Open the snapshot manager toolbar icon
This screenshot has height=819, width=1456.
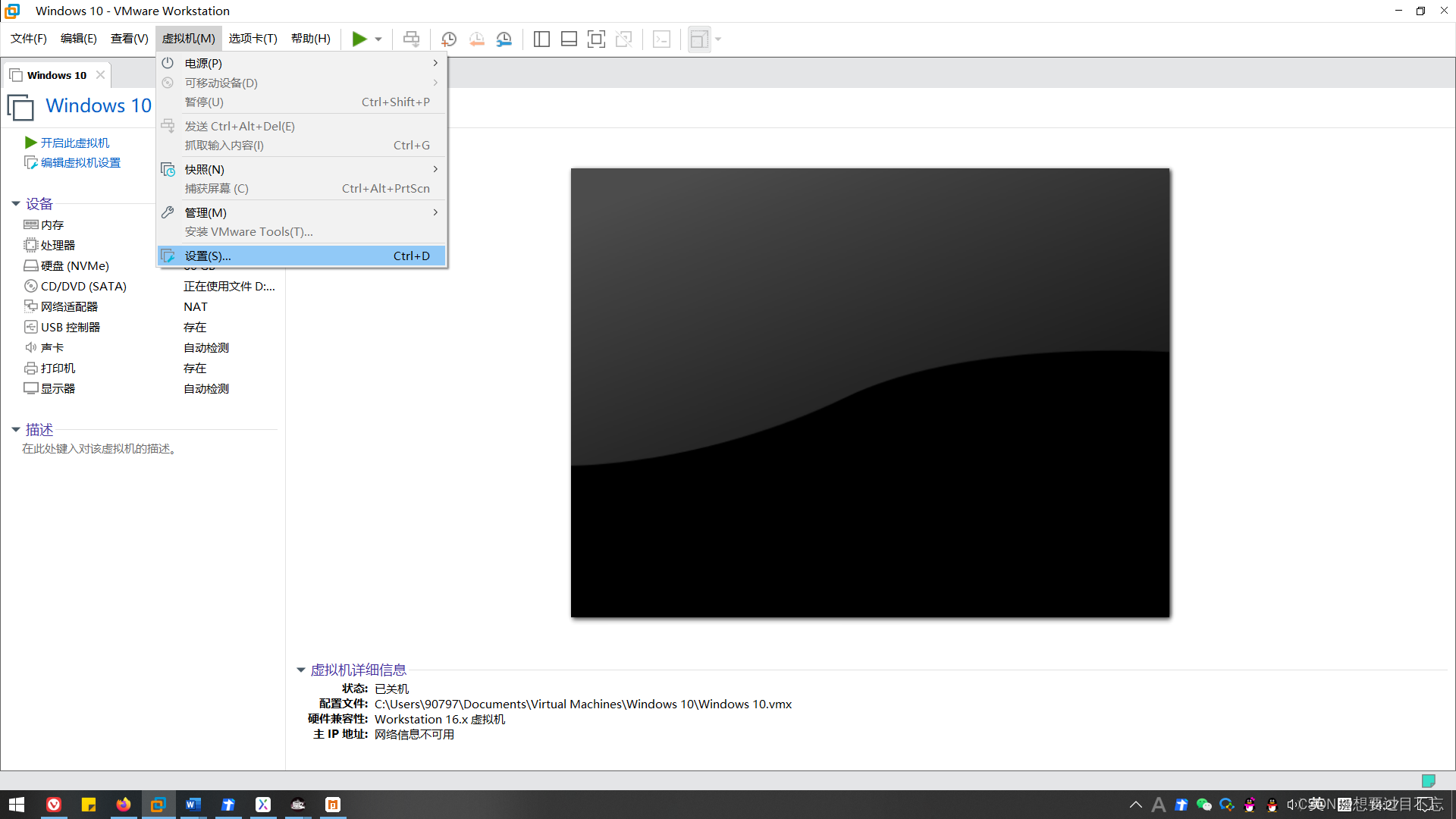(x=504, y=39)
